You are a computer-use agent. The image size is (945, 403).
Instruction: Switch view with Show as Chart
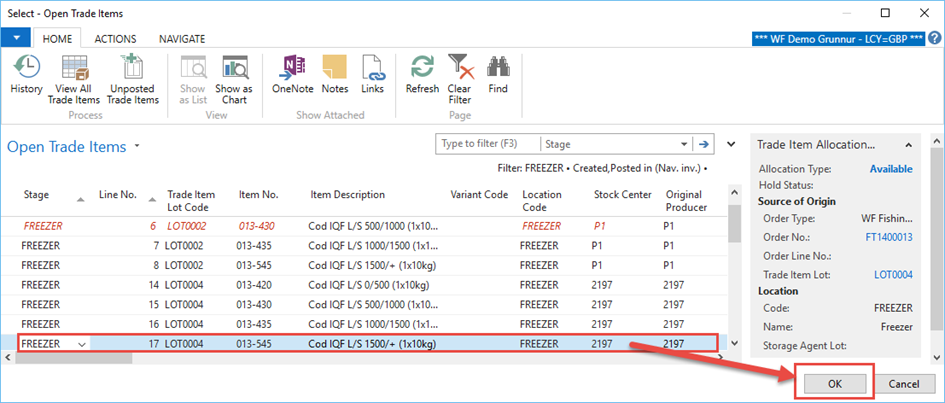[233, 80]
